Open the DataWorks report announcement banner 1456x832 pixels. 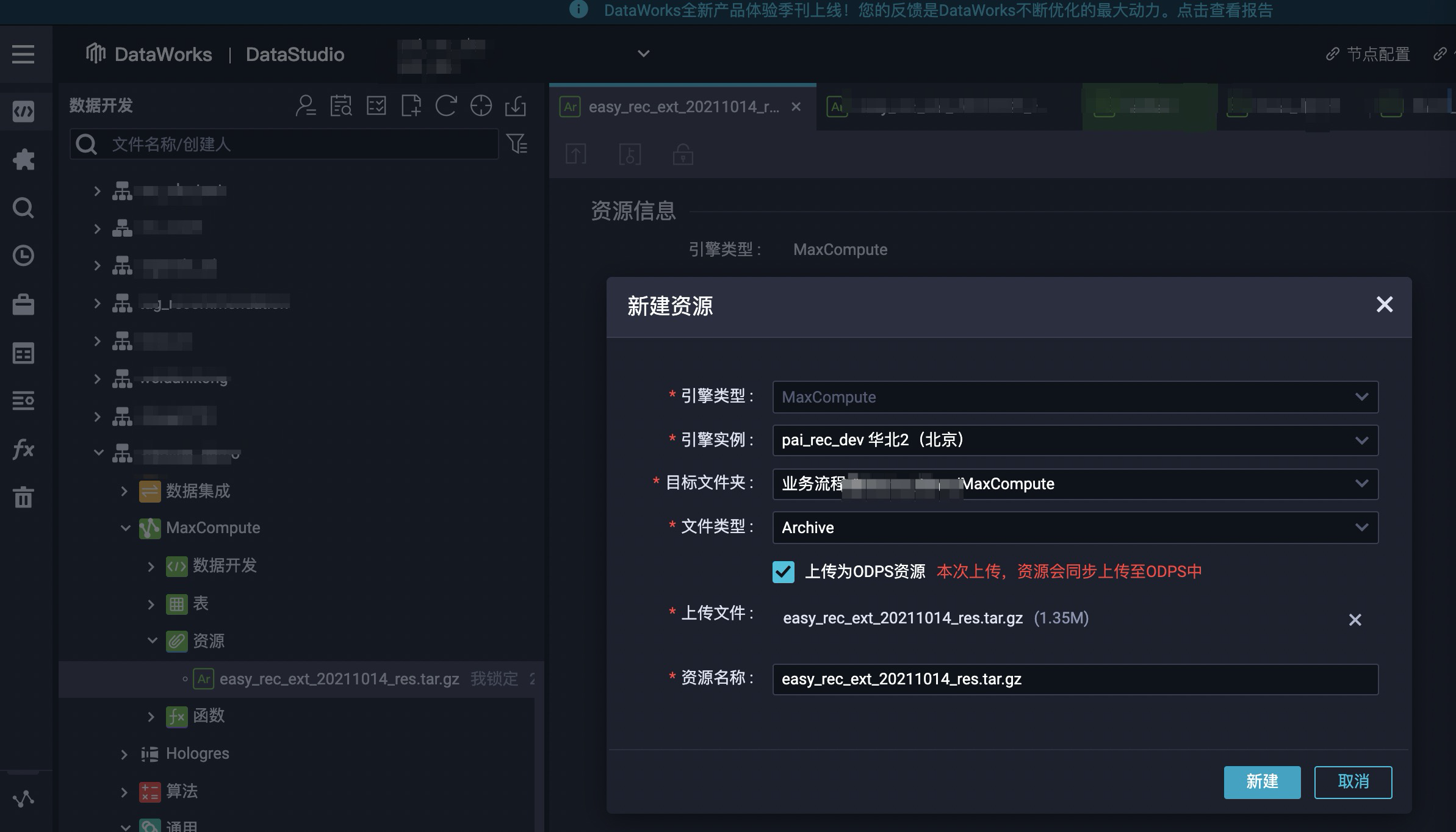click(x=937, y=10)
